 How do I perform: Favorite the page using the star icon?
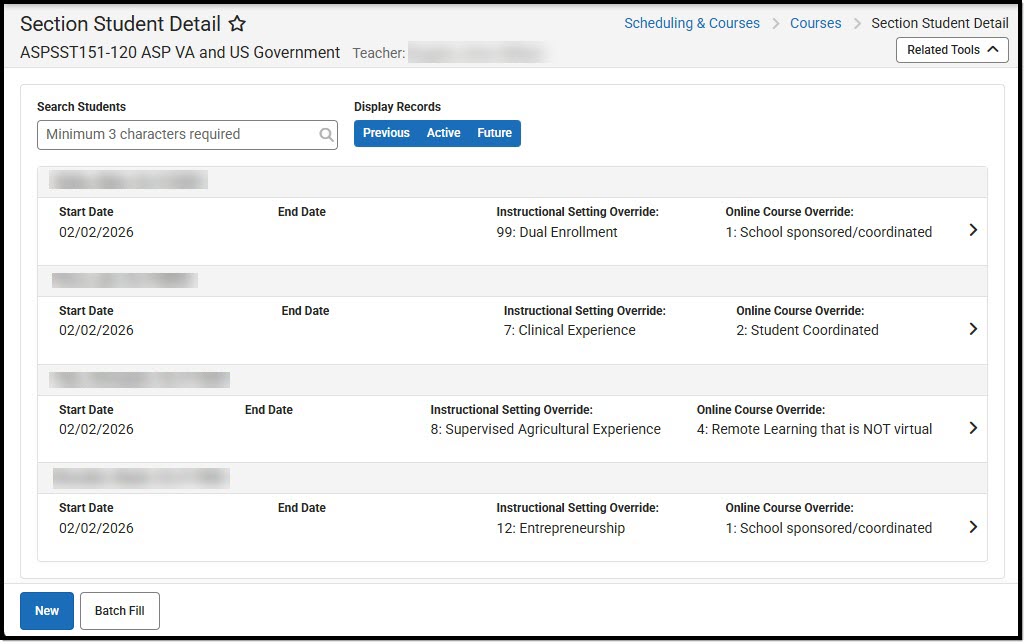tap(237, 22)
